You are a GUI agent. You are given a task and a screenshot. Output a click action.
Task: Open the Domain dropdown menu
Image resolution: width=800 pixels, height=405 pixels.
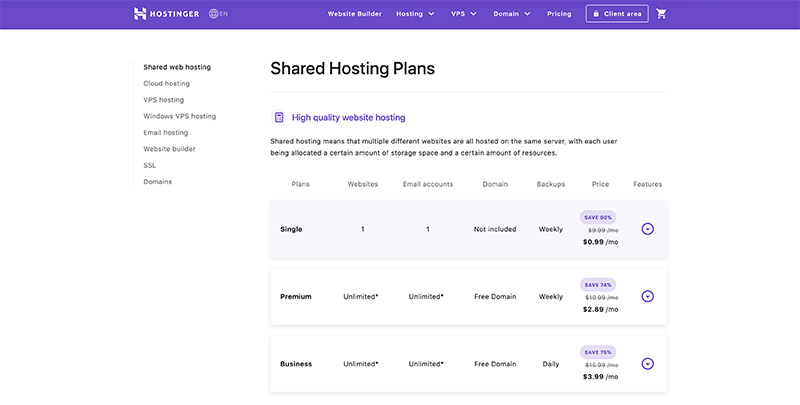click(512, 14)
